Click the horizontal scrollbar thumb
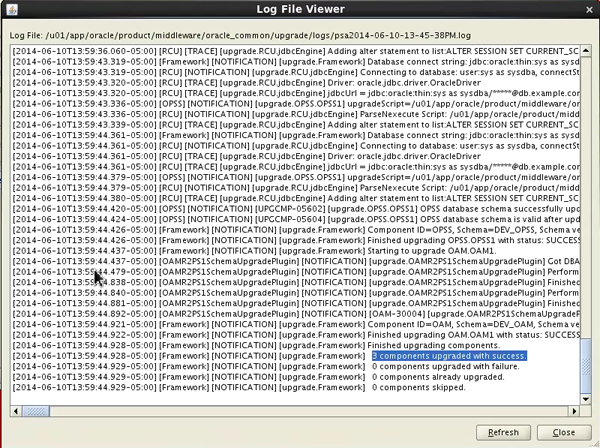 point(36,411)
